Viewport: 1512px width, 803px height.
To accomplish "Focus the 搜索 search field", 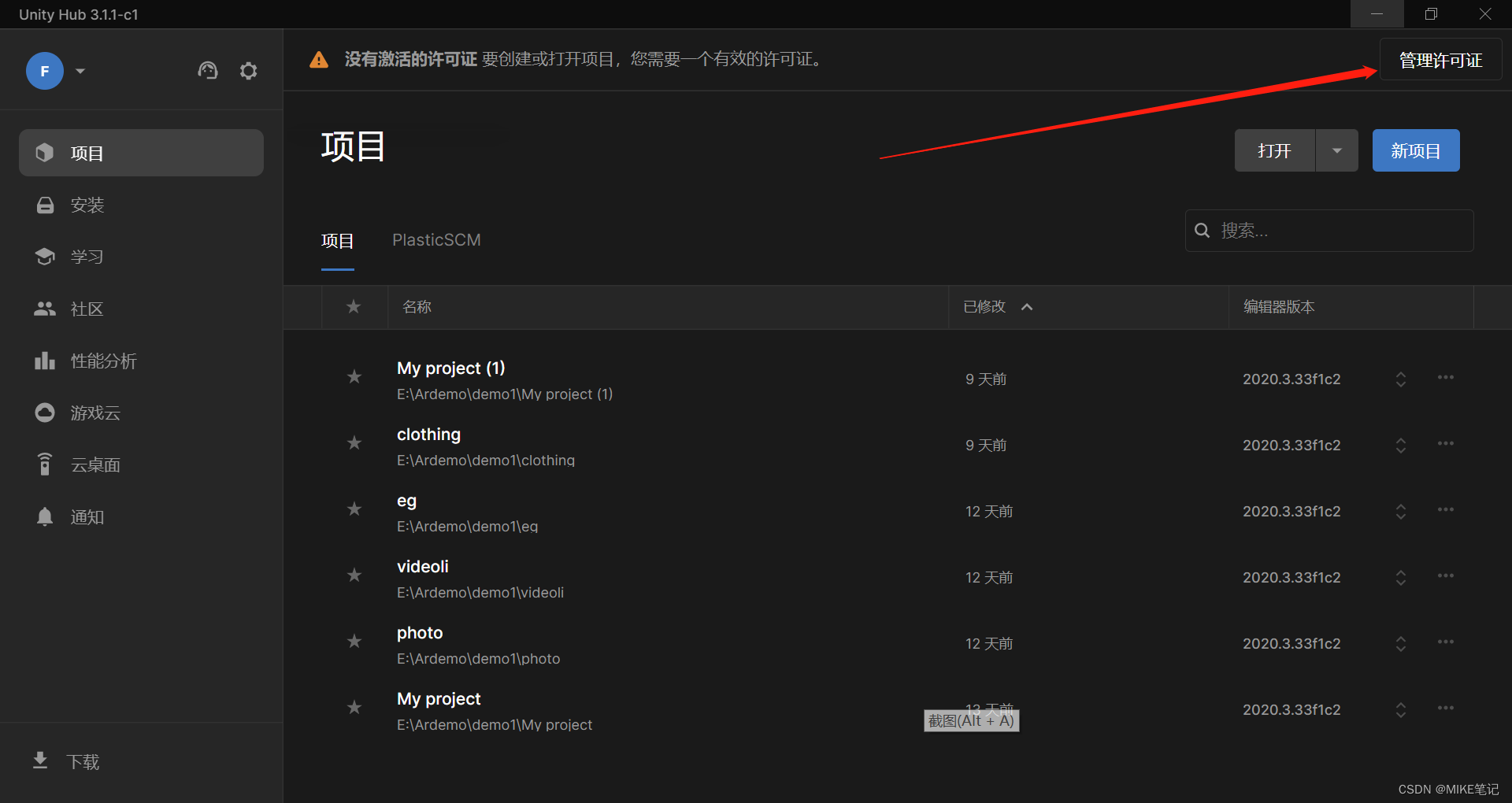I will pyautogui.click(x=1329, y=231).
